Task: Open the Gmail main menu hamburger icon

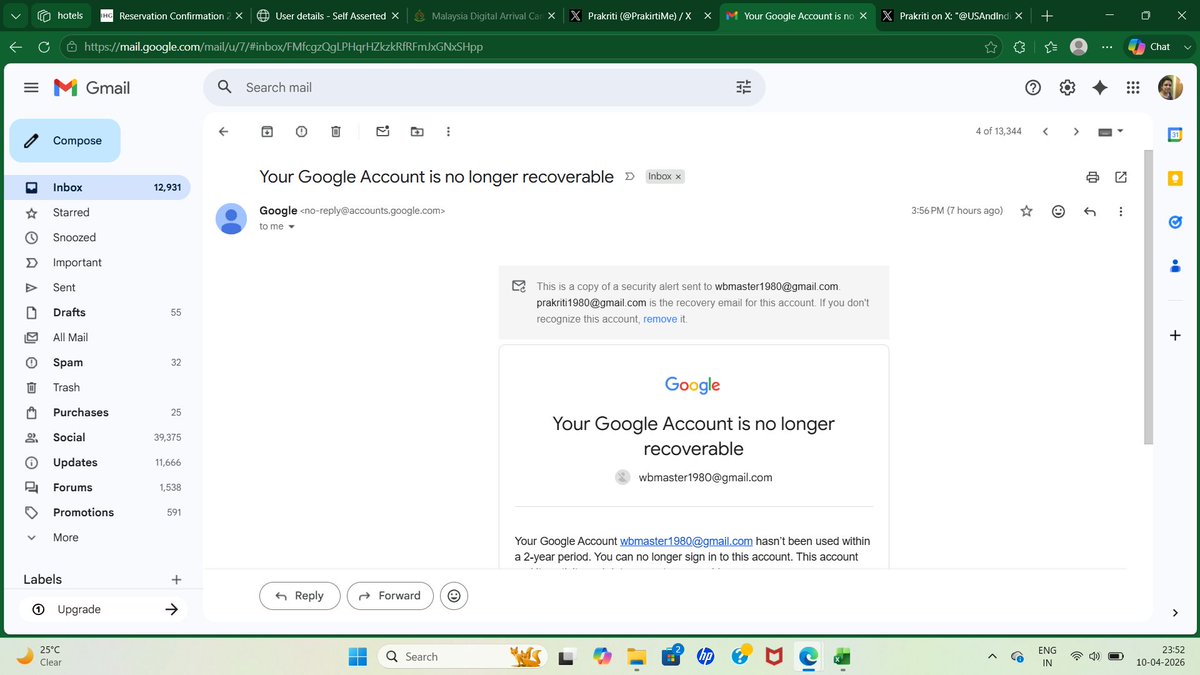Action: click(31, 88)
